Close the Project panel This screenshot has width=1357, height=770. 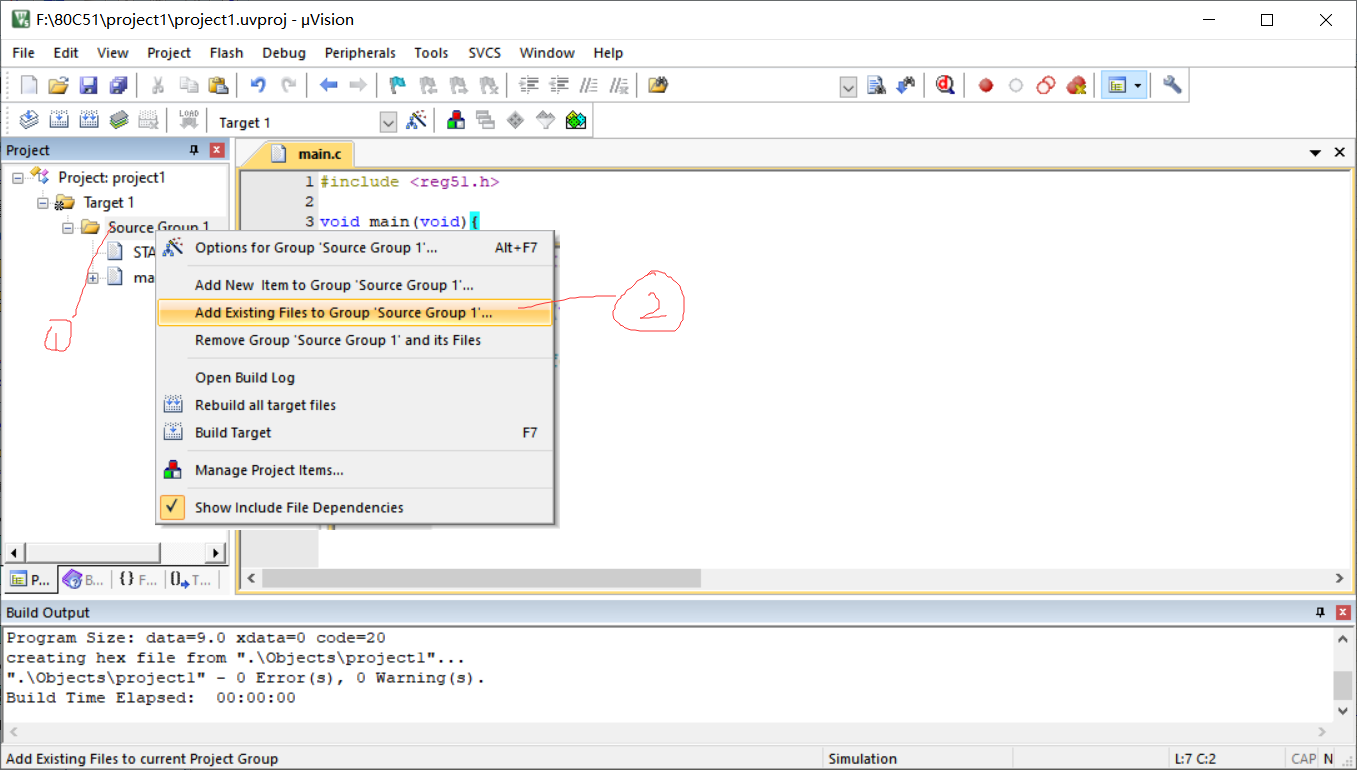click(x=217, y=150)
